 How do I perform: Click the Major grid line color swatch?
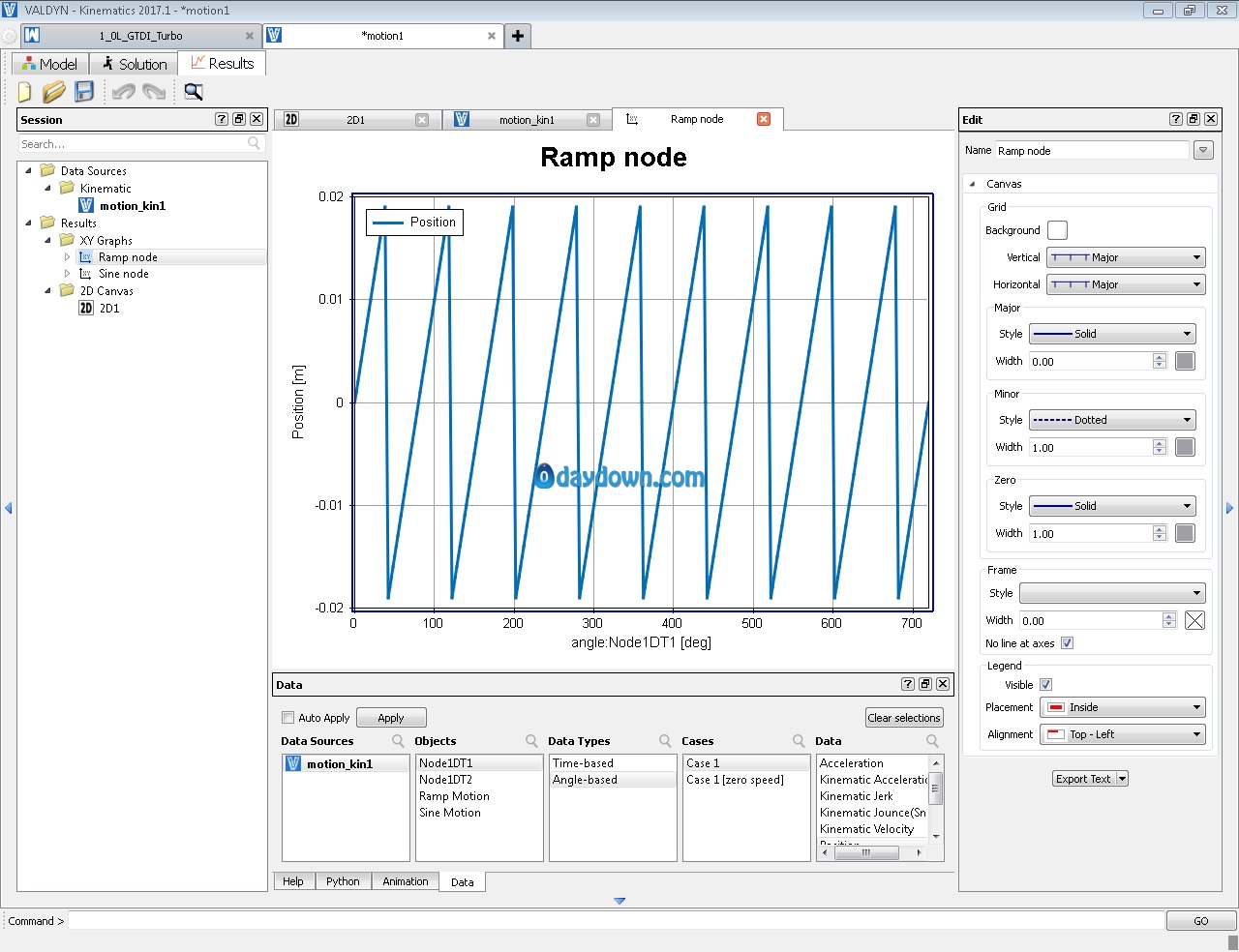[1185, 361]
